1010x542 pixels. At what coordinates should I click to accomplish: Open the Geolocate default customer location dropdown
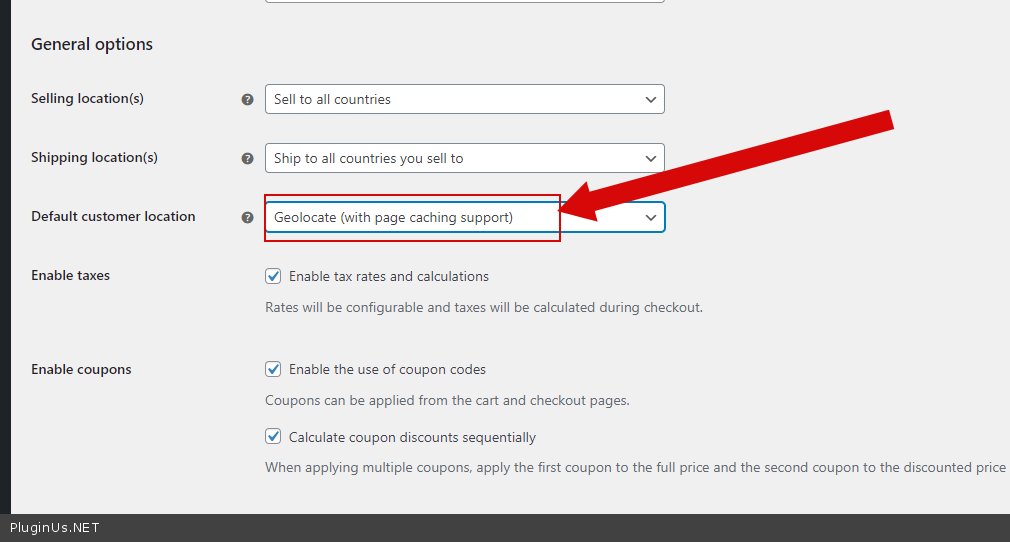coord(464,217)
